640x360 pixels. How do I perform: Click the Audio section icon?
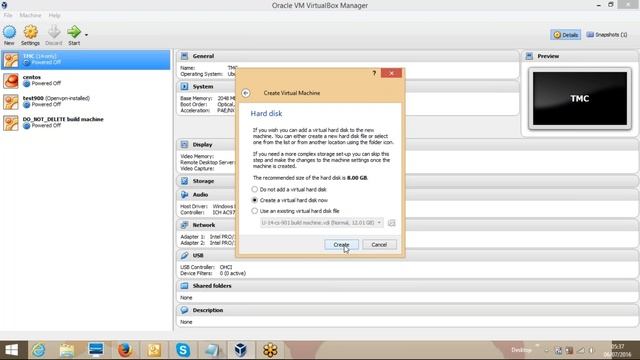point(184,195)
